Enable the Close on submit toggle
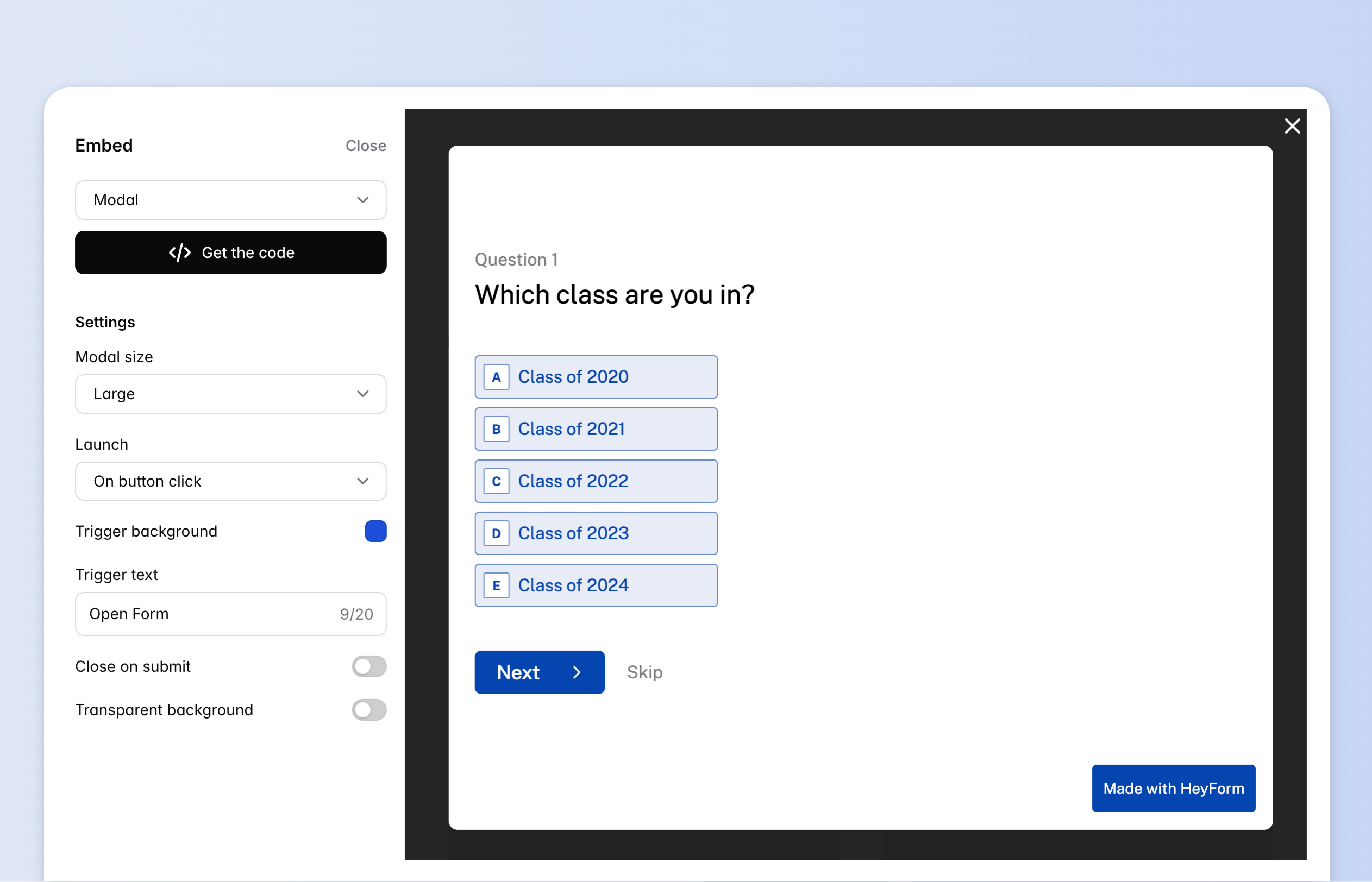 369,666
